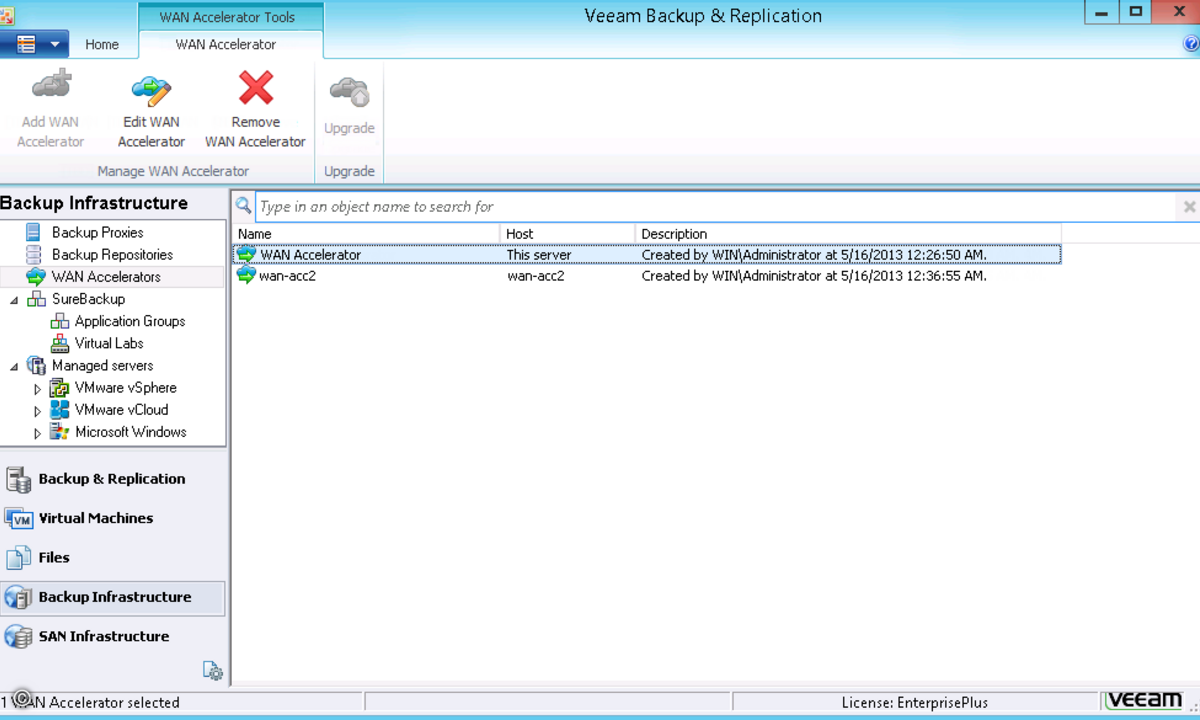Select Virtual Labs in the tree
This screenshot has height=720, width=1200.
(109, 343)
